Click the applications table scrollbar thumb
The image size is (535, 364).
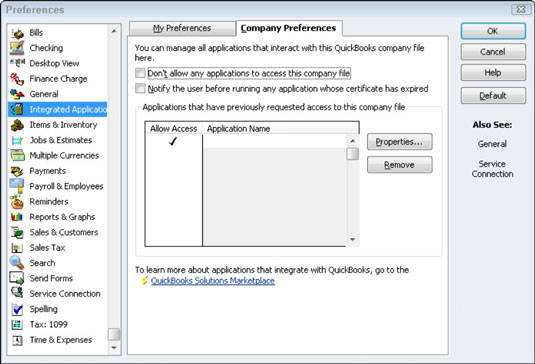[352, 154]
